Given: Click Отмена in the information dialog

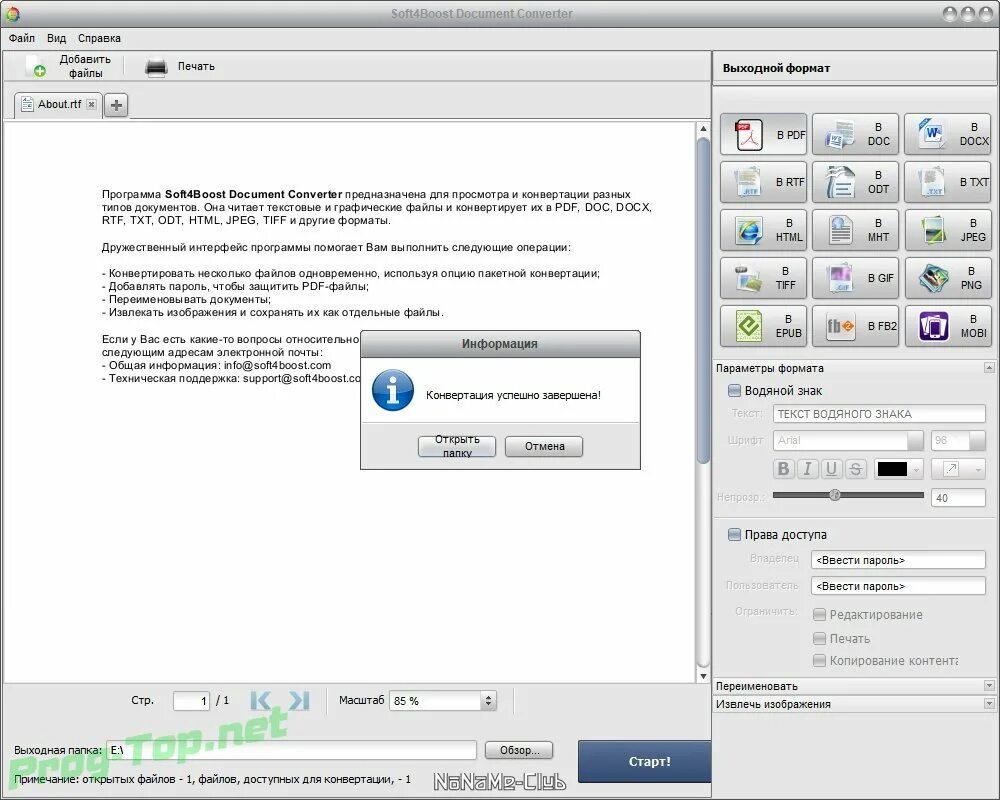Looking at the screenshot, I should click(x=544, y=447).
